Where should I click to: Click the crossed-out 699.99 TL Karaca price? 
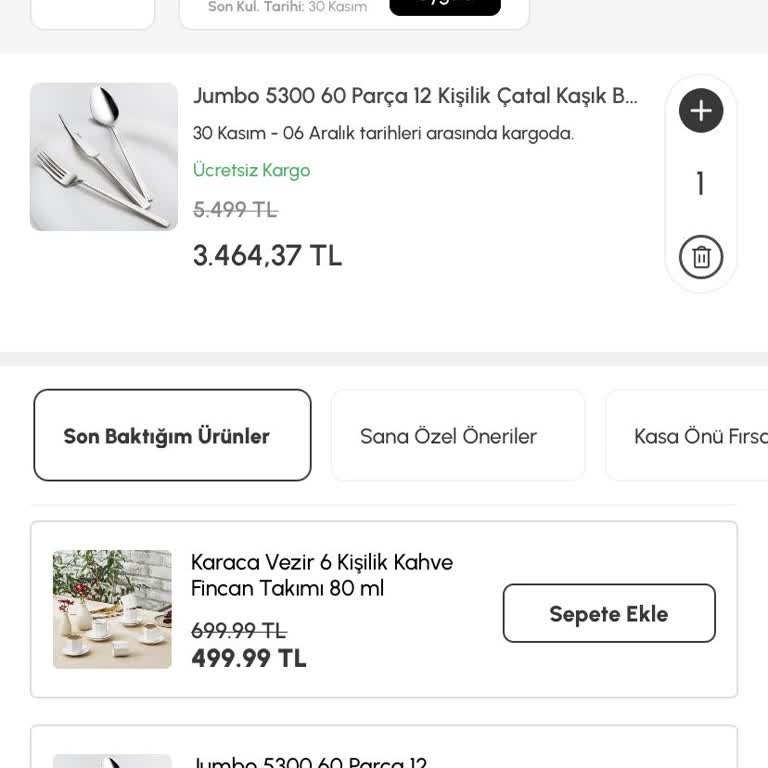click(x=238, y=630)
